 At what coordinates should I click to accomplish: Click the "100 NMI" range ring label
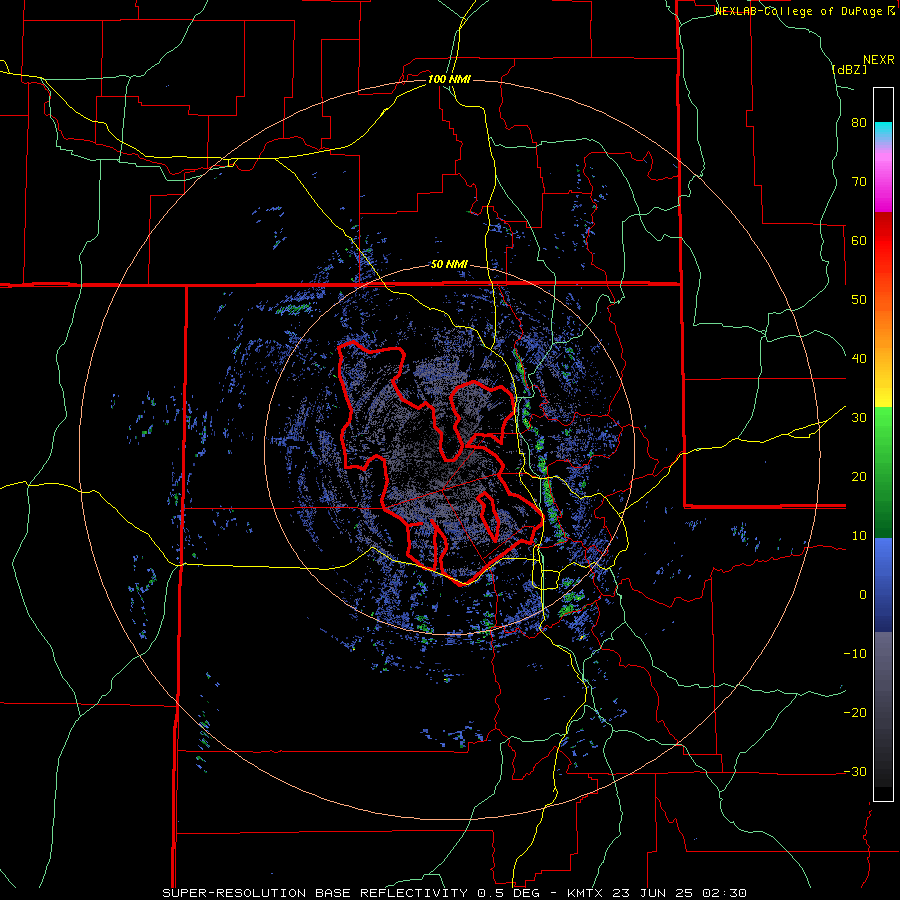pyautogui.click(x=449, y=79)
